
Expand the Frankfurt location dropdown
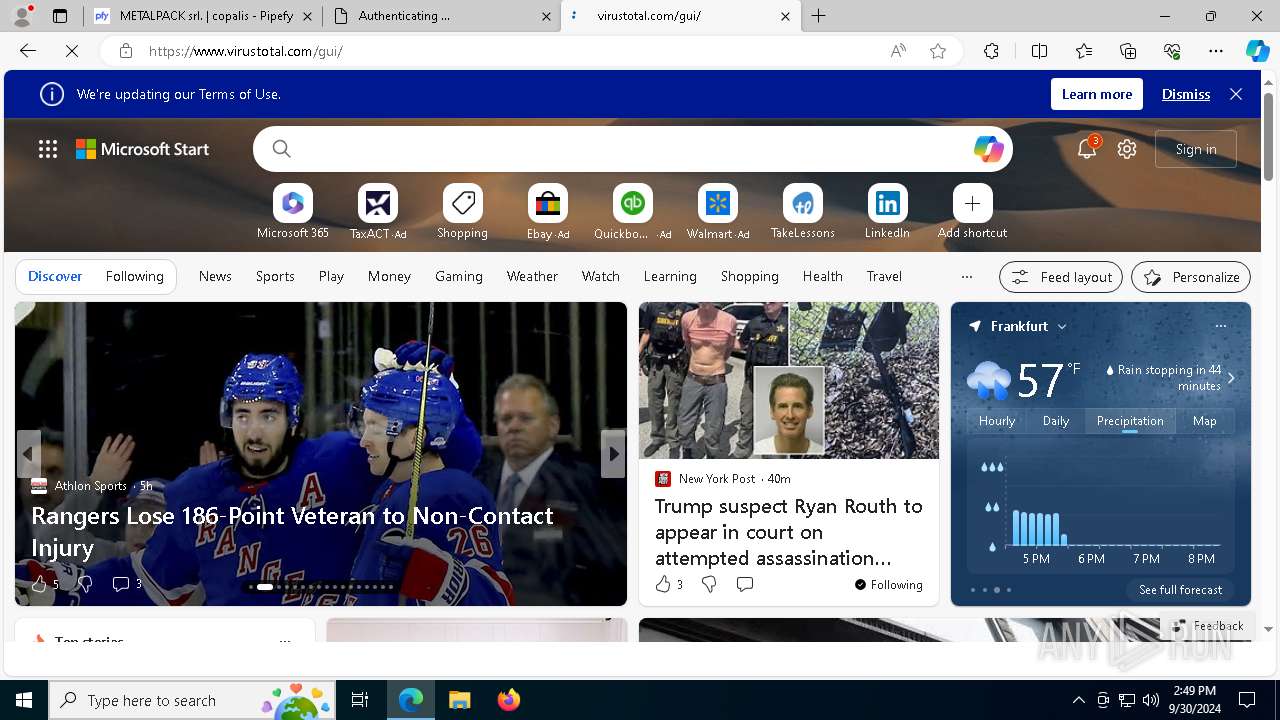[x=1062, y=327]
